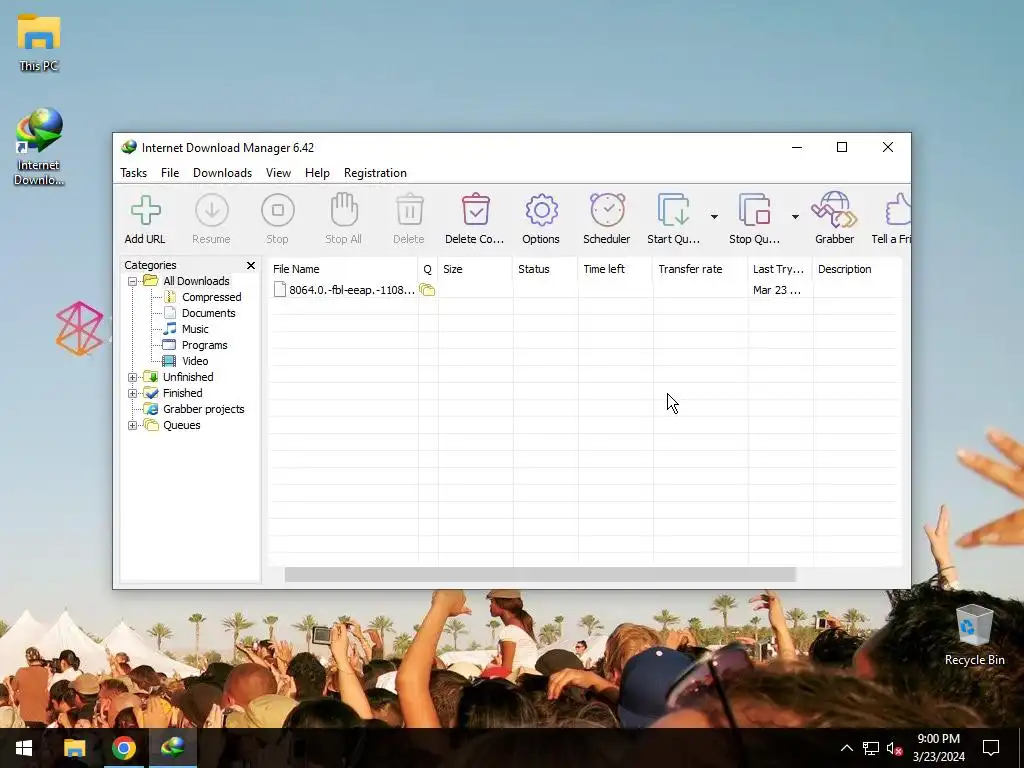Close the Categories panel
The height and width of the screenshot is (768, 1024).
251,265
